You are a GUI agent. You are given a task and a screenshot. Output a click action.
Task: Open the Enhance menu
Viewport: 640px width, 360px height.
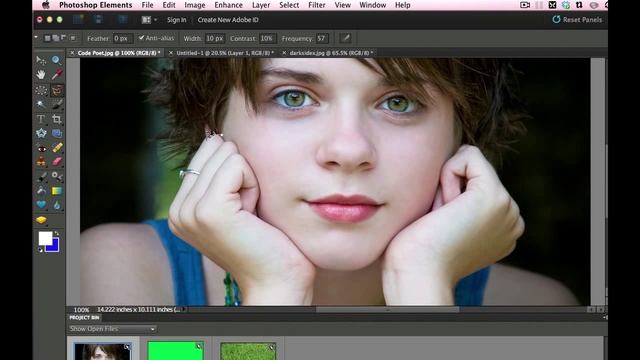tap(228, 5)
